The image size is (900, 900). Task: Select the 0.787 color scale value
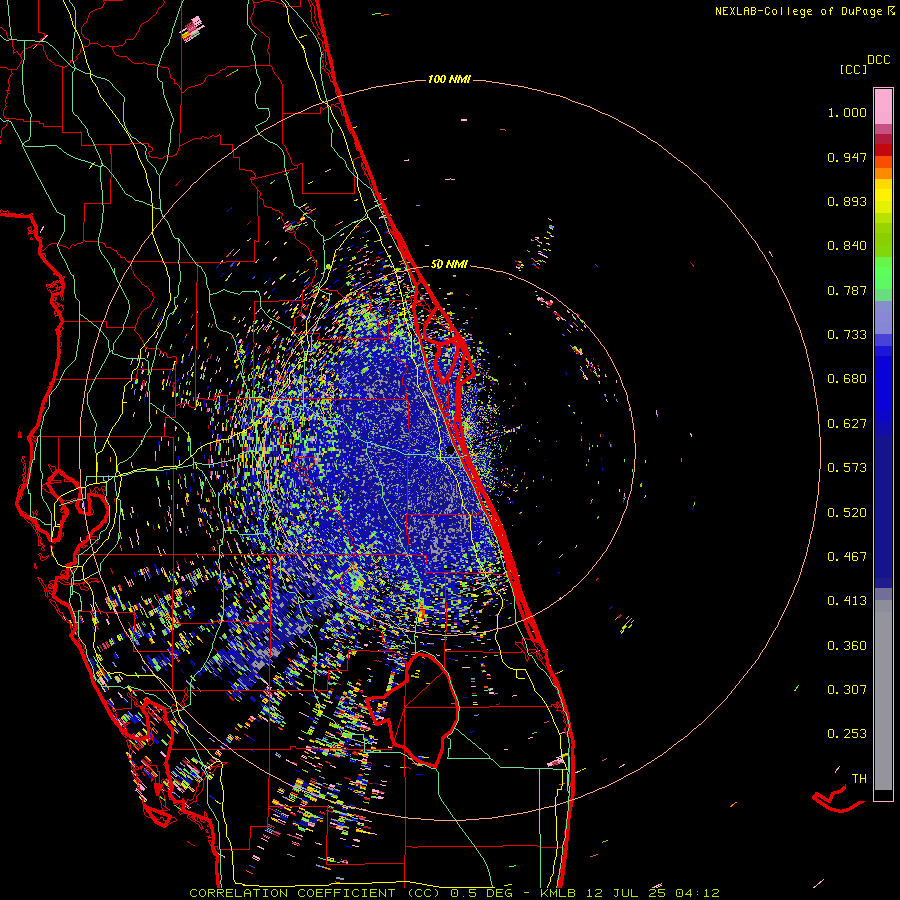coord(847,290)
